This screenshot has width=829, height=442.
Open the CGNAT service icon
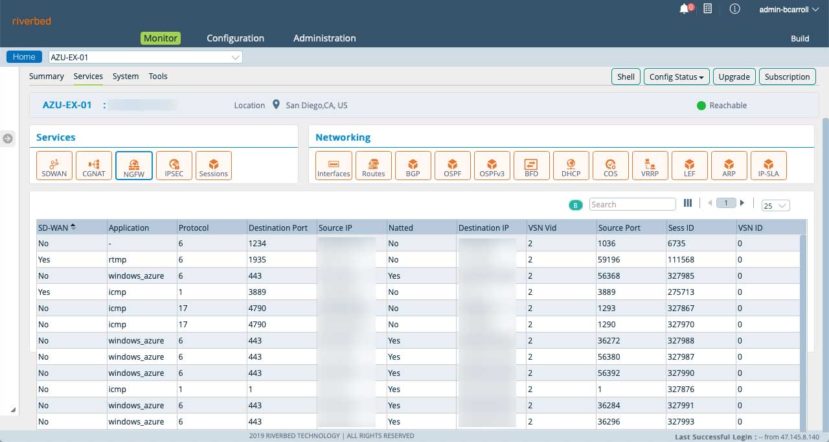94,165
